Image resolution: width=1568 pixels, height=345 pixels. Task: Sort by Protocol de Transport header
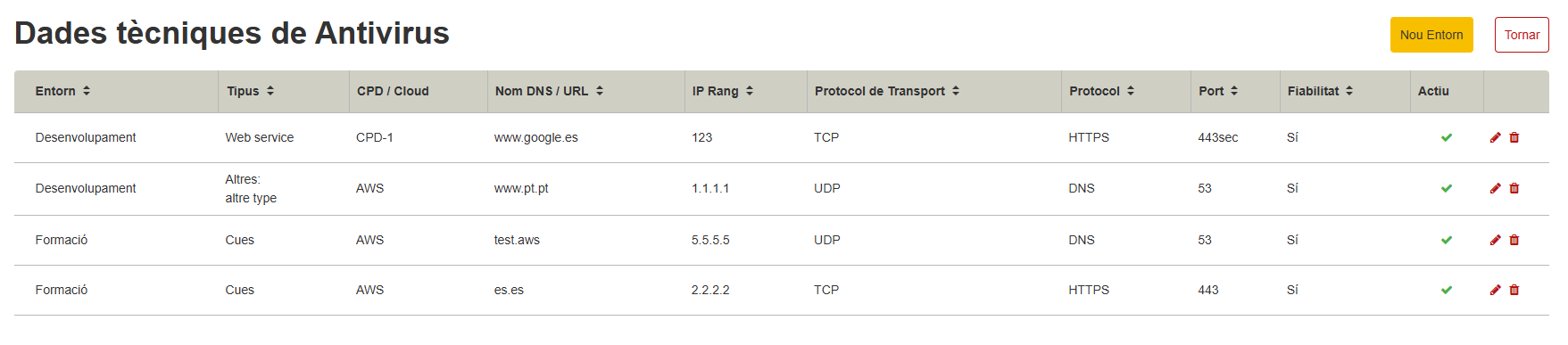[887, 91]
